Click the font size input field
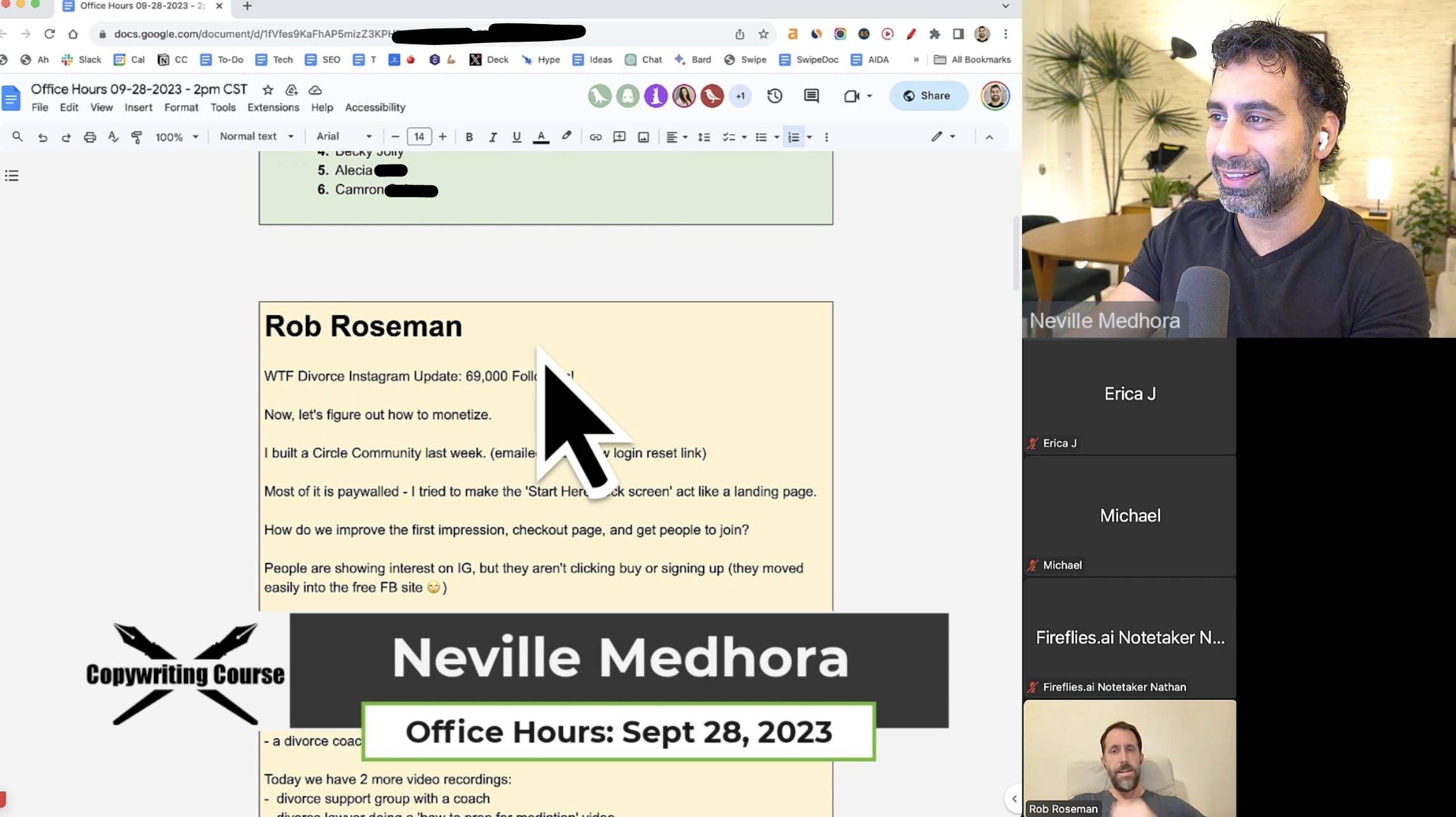Screen dimensions: 1456x817 click(419, 137)
